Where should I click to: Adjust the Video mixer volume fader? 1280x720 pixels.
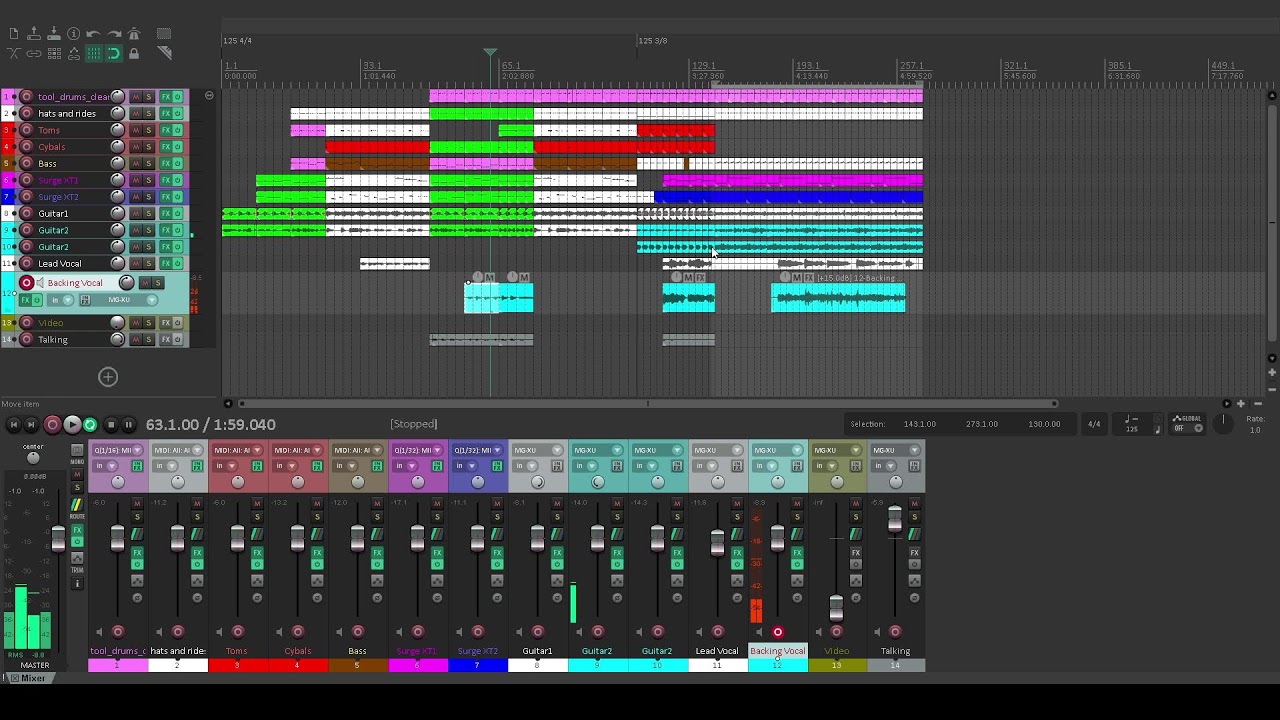click(836, 608)
